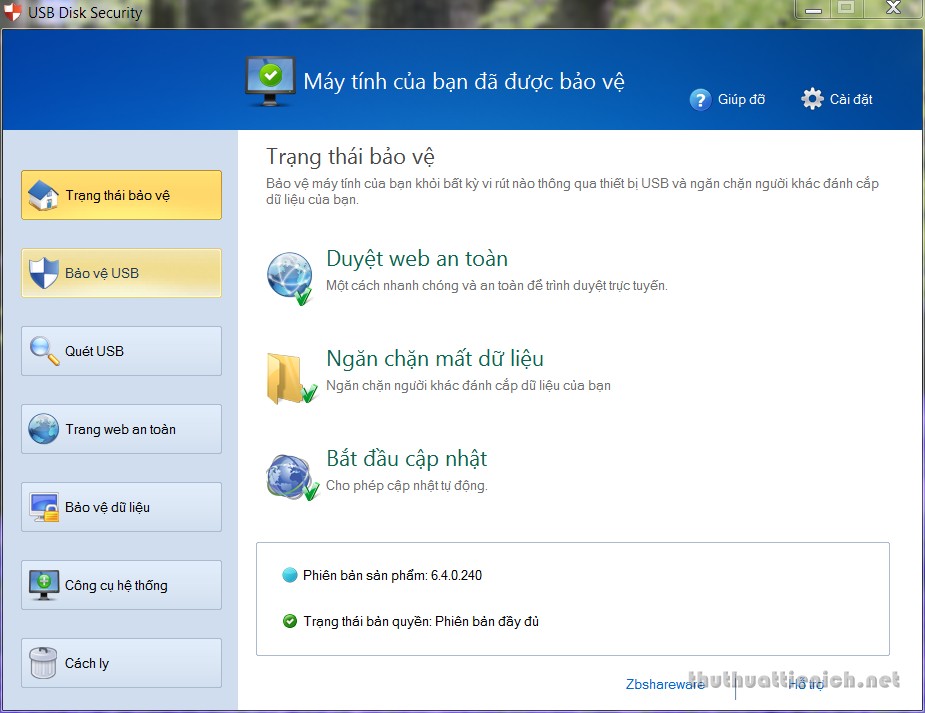This screenshot has width=925, height=713.
Task: Click the blue Giúp đỡ question-mark icon
Action: point(700,100)
